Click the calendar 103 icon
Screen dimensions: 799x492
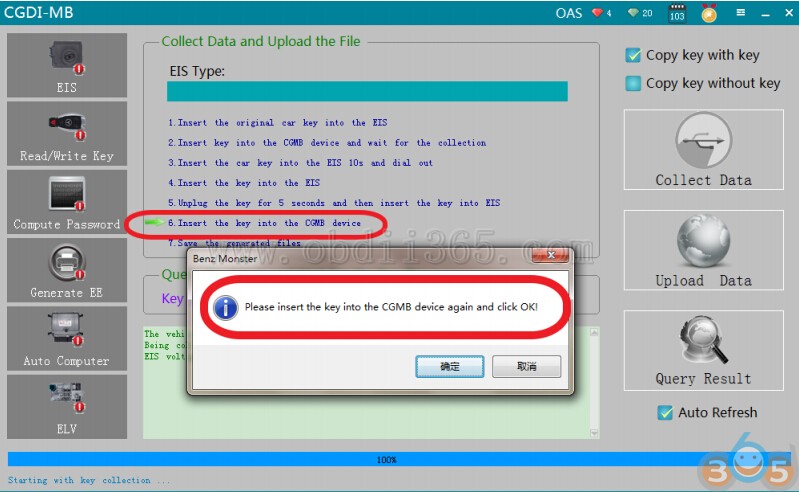pyautogui.click(x=677, y=13)
